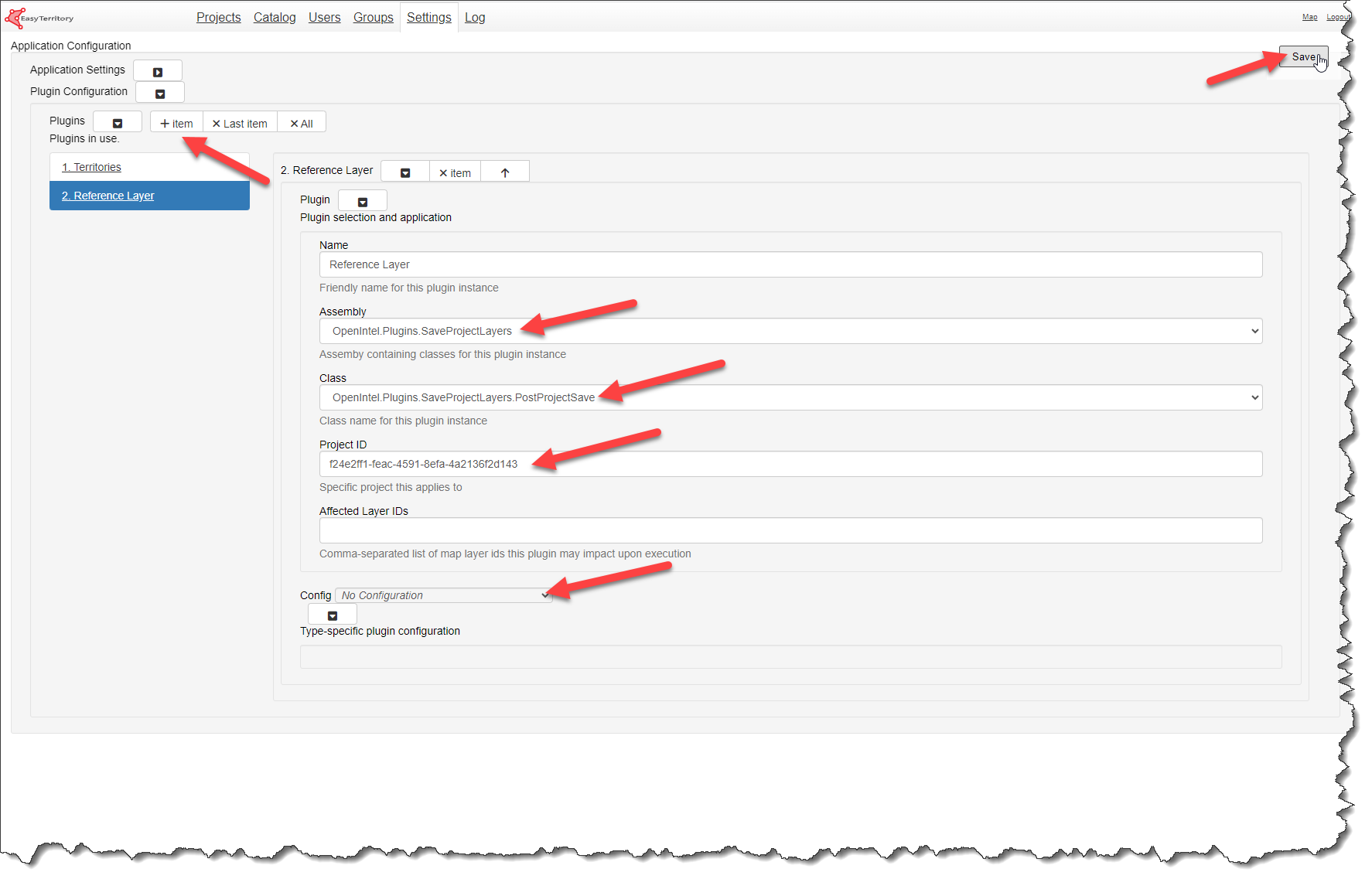This screenshot has width=1372, height=879.
Task: Open the Users section
Action: click(324, 17)
